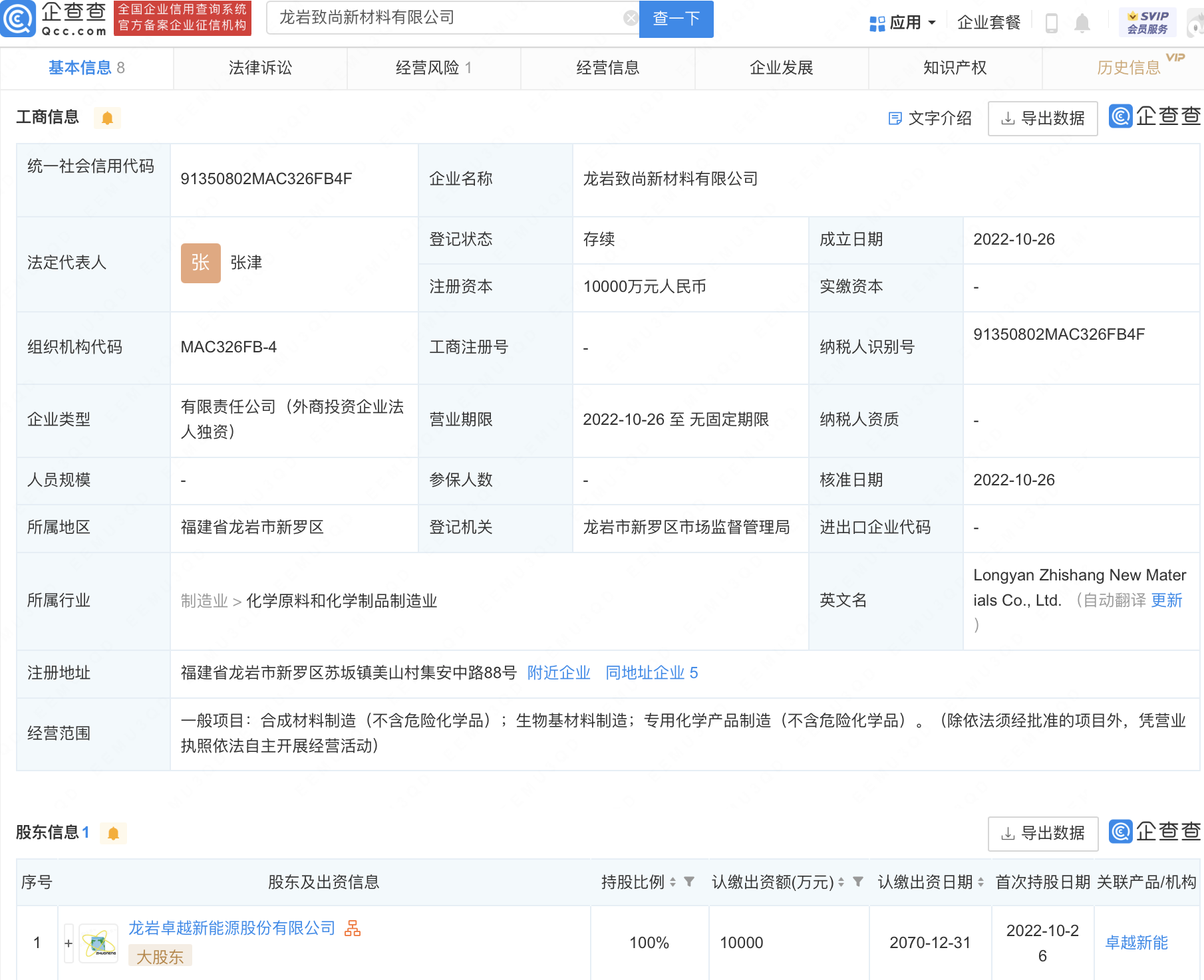Open the mobile phone app icon
1204x980 pixels.
[x=1052, y=23]
